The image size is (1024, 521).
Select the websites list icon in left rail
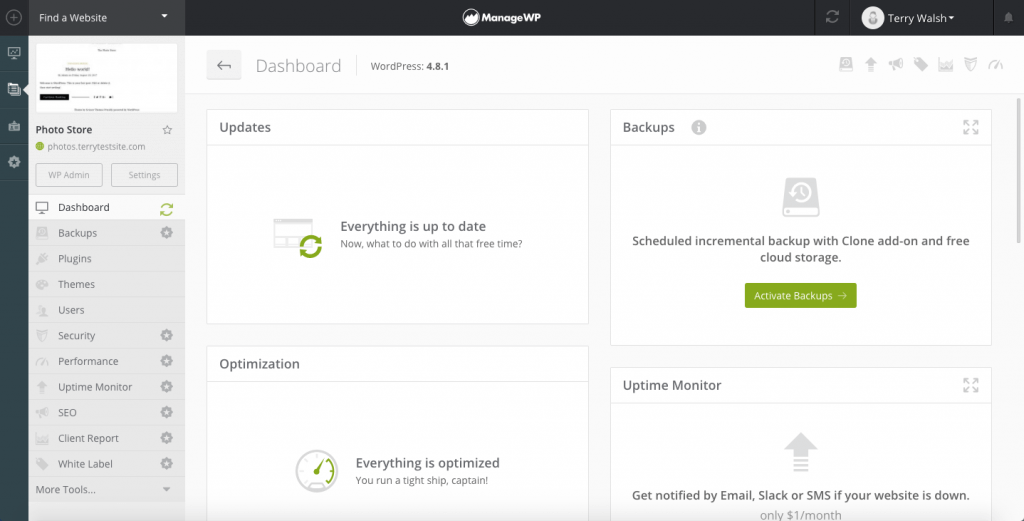tap(14, 89)
